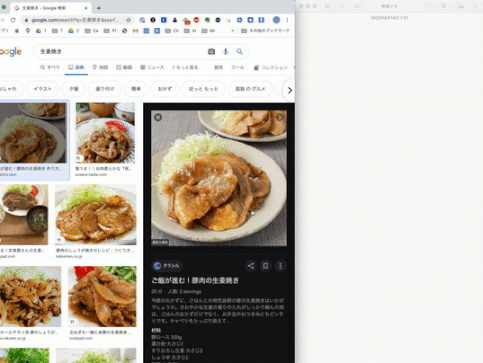The height and width of the screenshot is (363, 483).
Task: Open a new tab with the plus button
Action: click(99, 8)
